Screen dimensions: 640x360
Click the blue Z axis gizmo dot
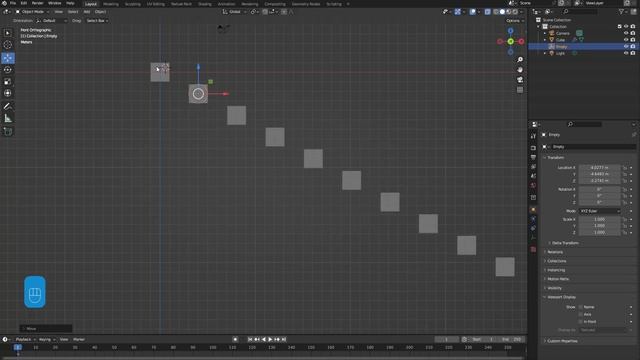(x=511, y=31)
